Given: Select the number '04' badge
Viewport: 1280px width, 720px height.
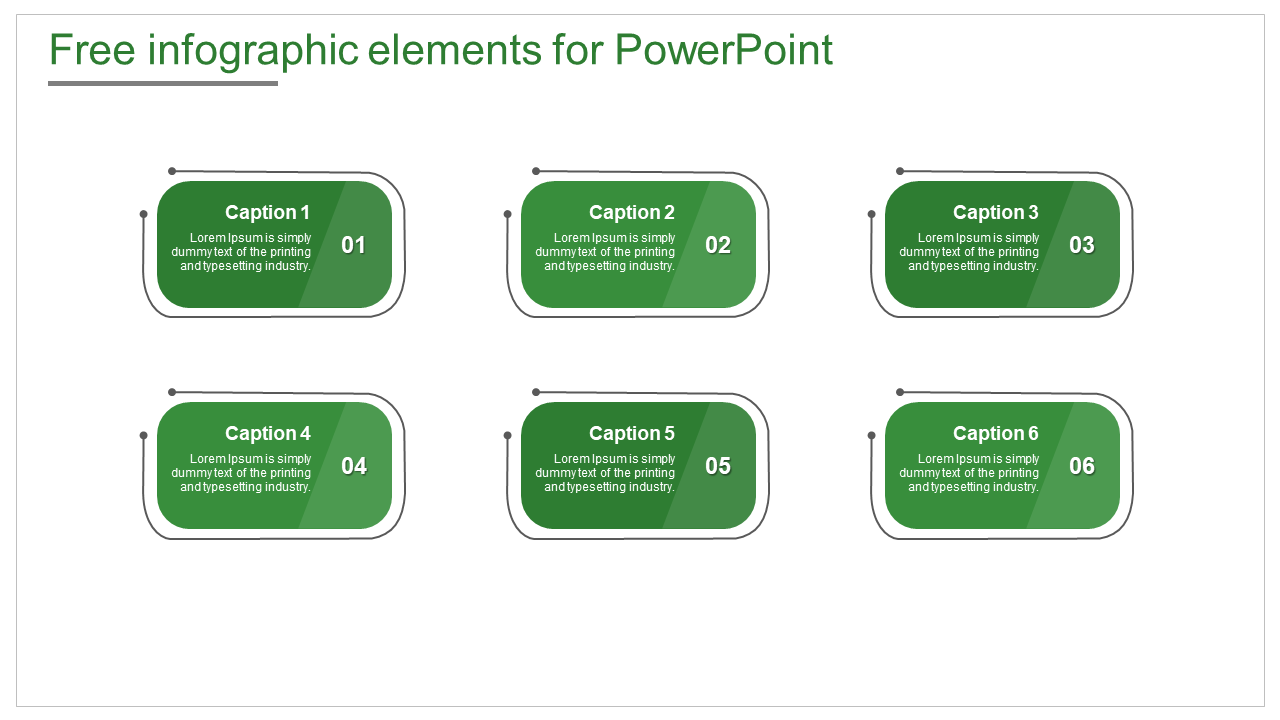Looking at the screenshot, I should (x=354, y=466).
